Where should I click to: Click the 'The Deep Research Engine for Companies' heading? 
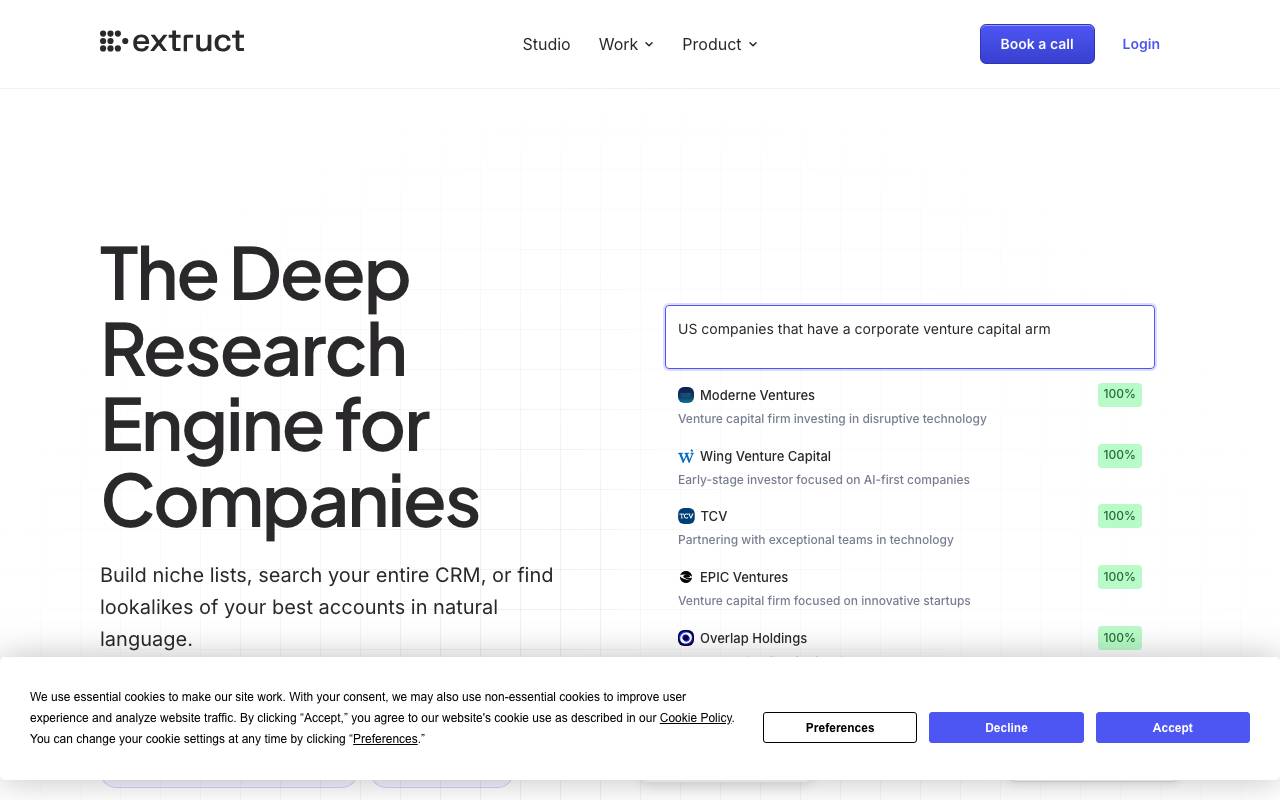click(x=290, y=387)
